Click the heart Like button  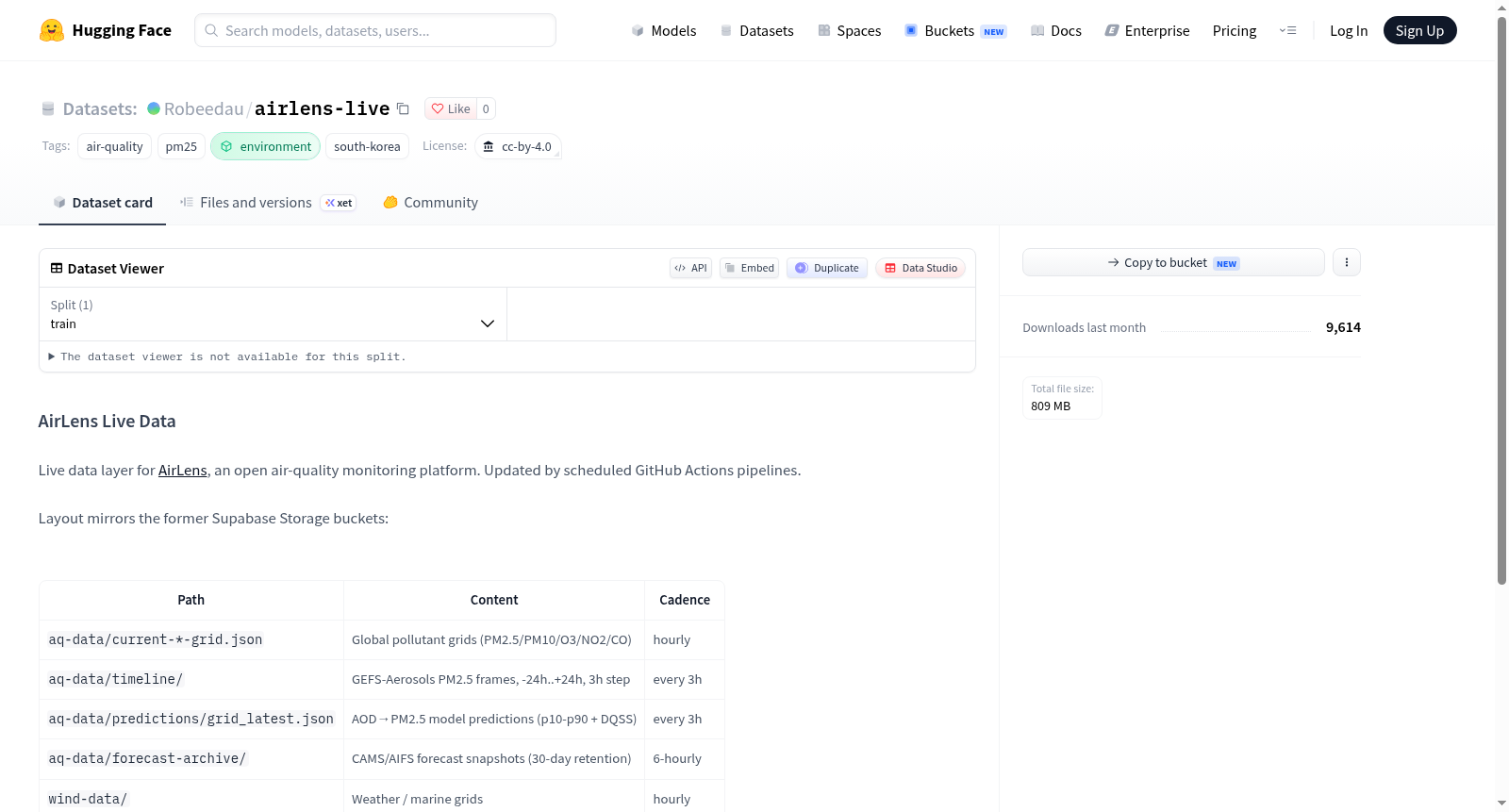pyautogui.click(x=451, y=108)
